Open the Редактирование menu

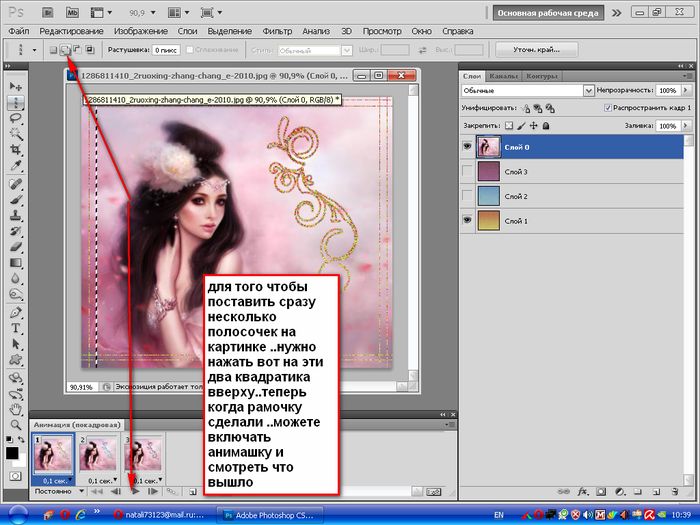coord(71,31)
